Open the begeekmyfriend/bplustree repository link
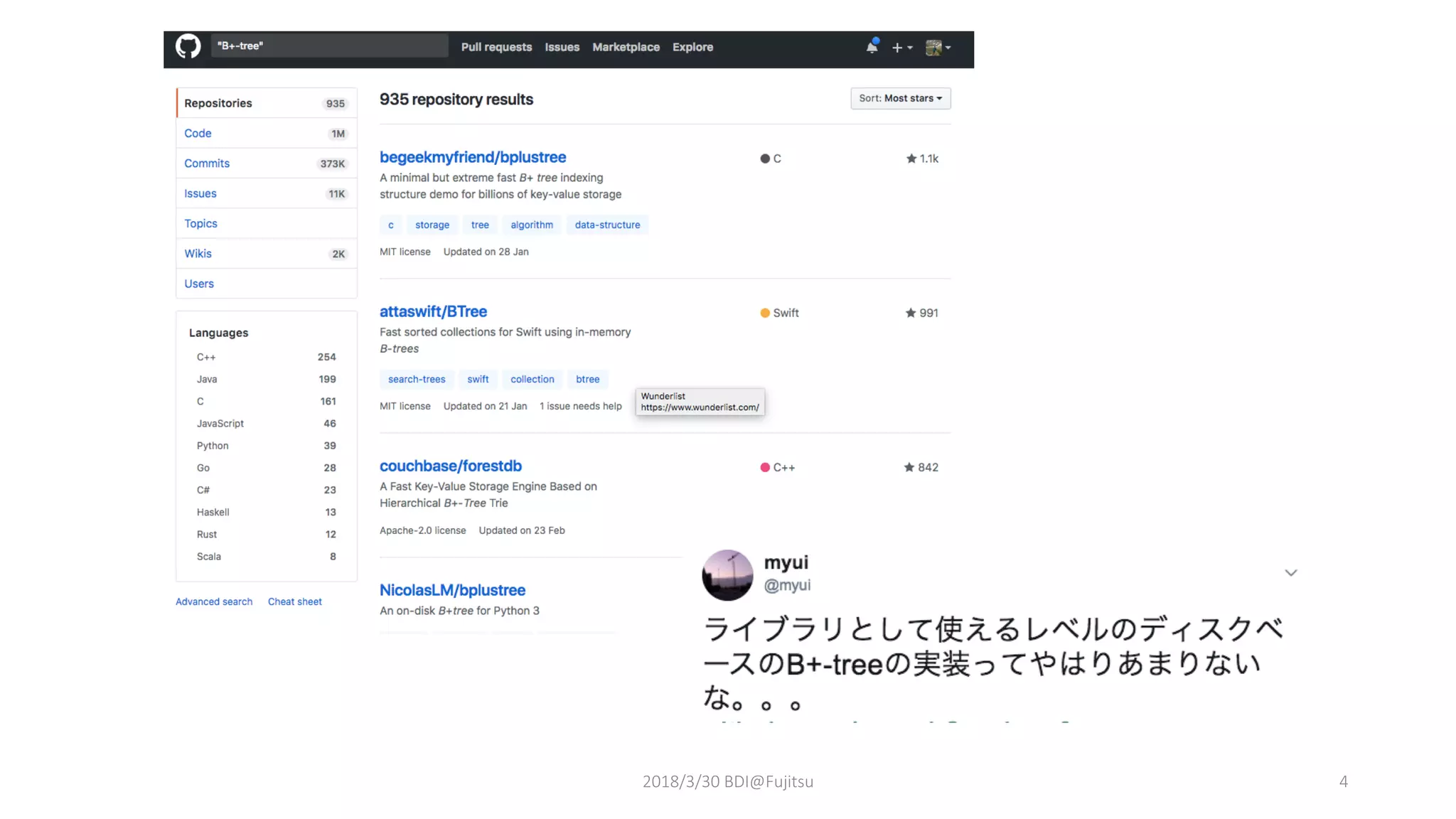 click(473, 157)
